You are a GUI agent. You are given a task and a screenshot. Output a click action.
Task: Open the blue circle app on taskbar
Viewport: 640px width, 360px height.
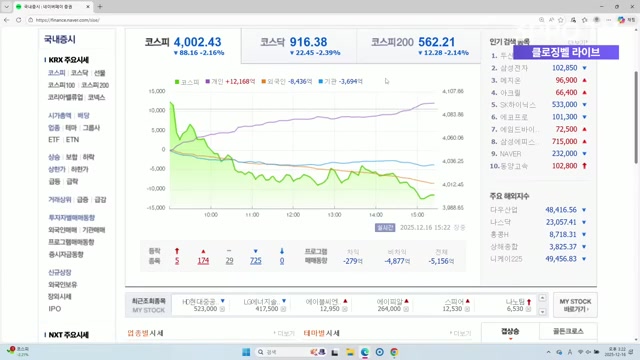click(x=379, y=352)
